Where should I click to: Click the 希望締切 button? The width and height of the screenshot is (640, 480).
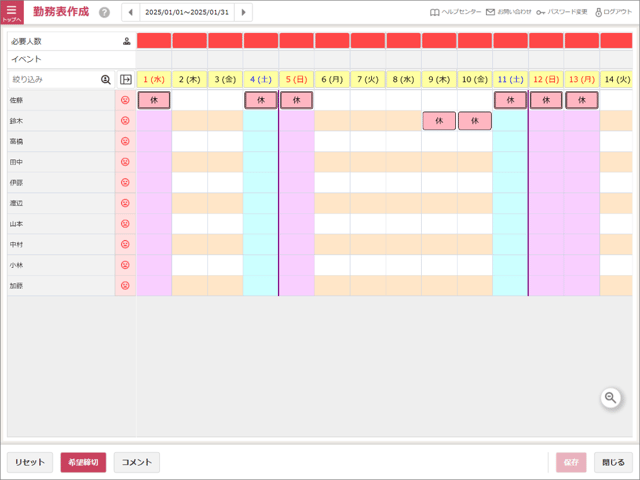point(83,462)
